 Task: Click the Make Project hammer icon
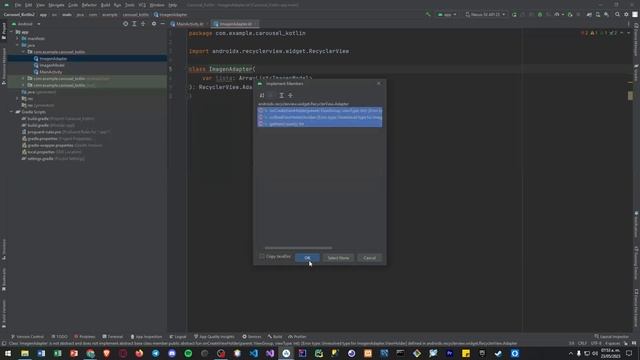tap(428, 14)
